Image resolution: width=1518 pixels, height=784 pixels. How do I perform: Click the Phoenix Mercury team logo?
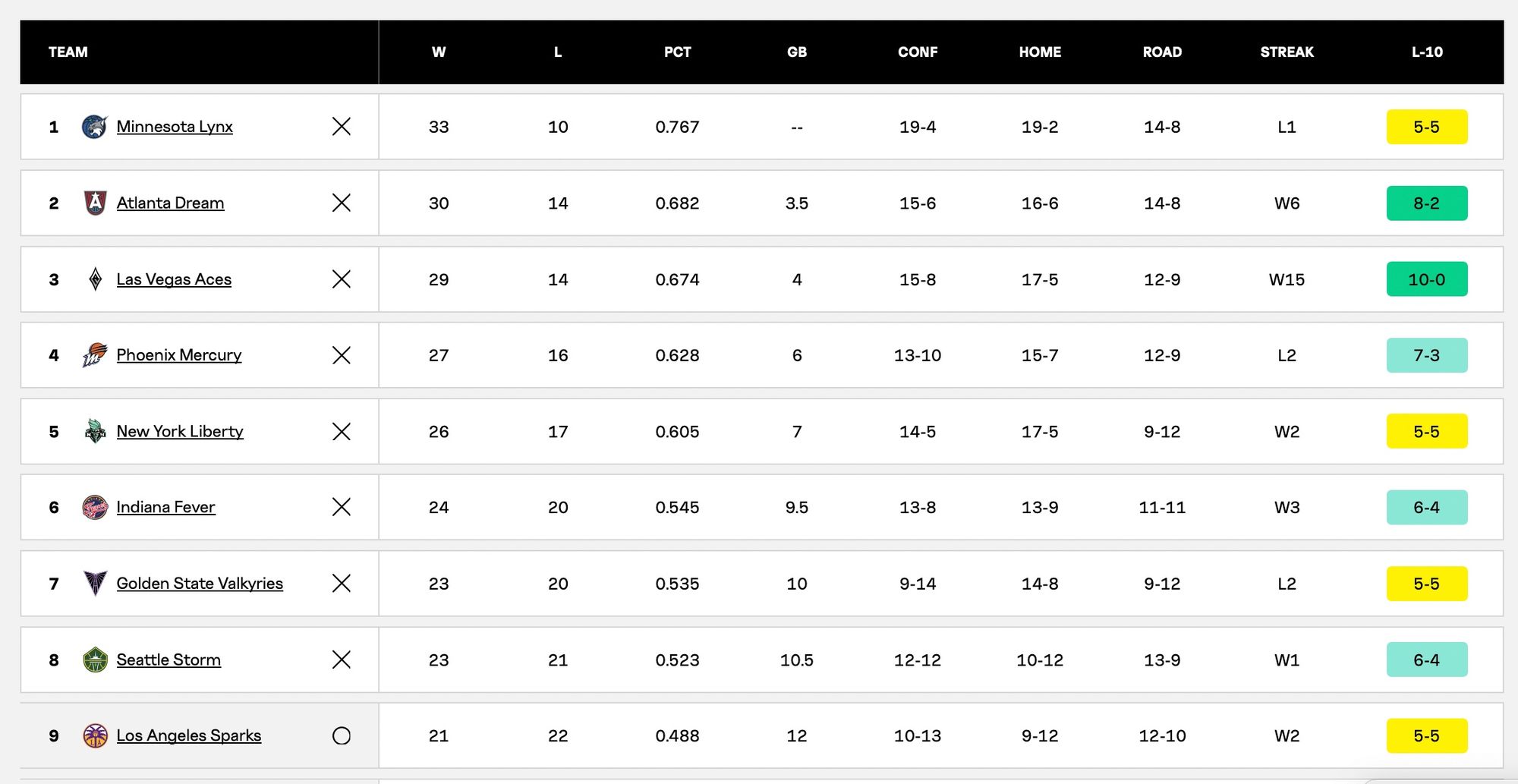[95, 355]
